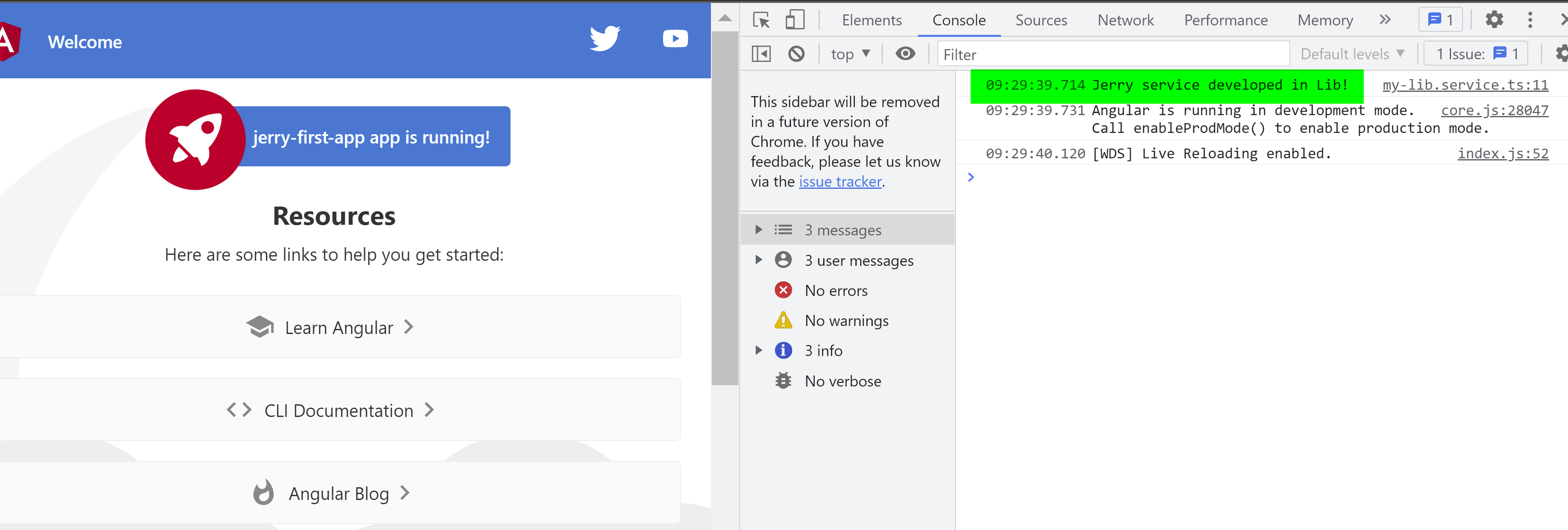The width and height of the screenshot is (1568, 530).
Task: Open DevTools settings gear icon
Action: (x=1494, y=20)
